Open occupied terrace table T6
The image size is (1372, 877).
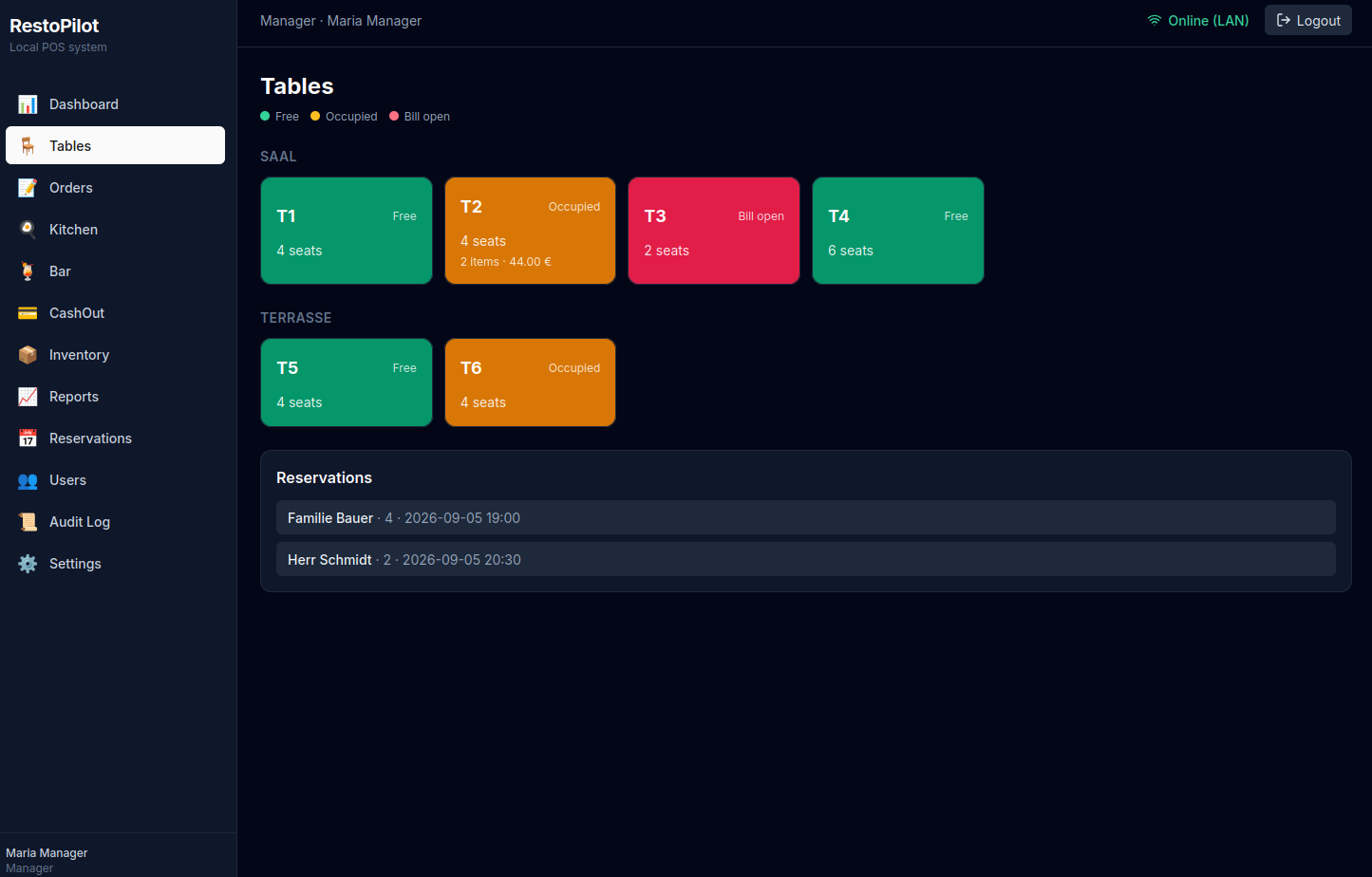(530, 383)
